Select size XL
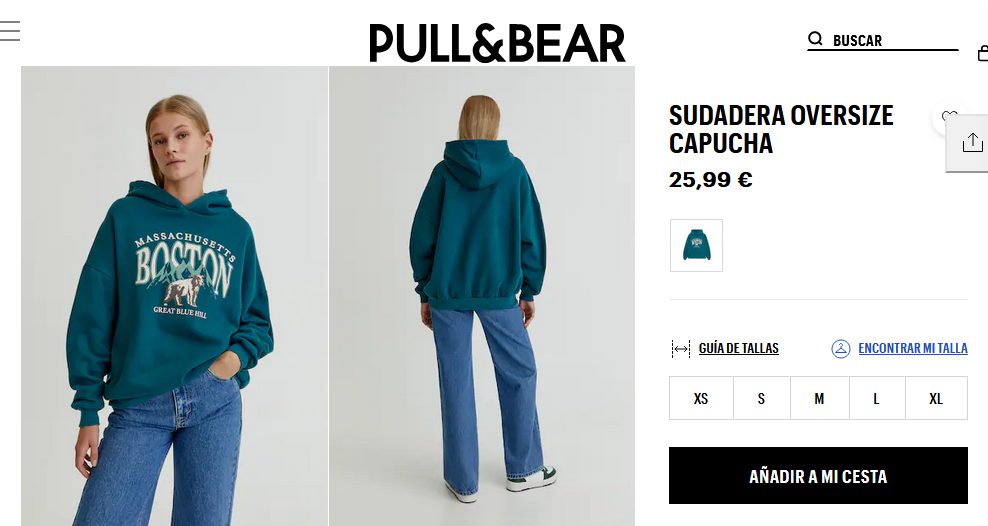This screenshot has width=988, height=526. click(936, 398)
